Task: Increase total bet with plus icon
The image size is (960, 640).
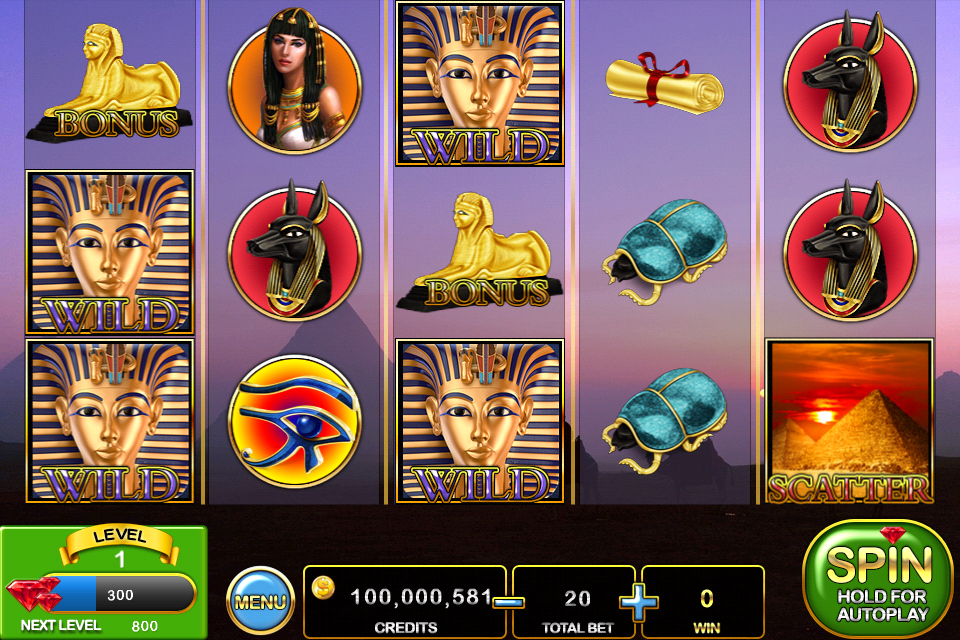Action: (639, 602)
